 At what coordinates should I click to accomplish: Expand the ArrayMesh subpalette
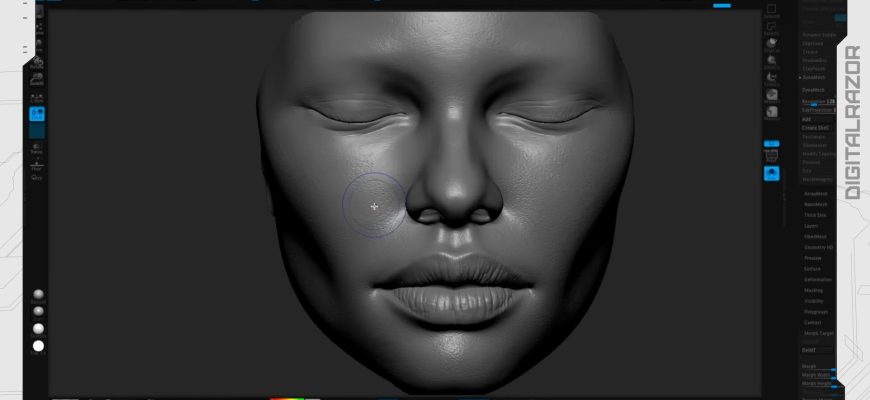(816, 193)
